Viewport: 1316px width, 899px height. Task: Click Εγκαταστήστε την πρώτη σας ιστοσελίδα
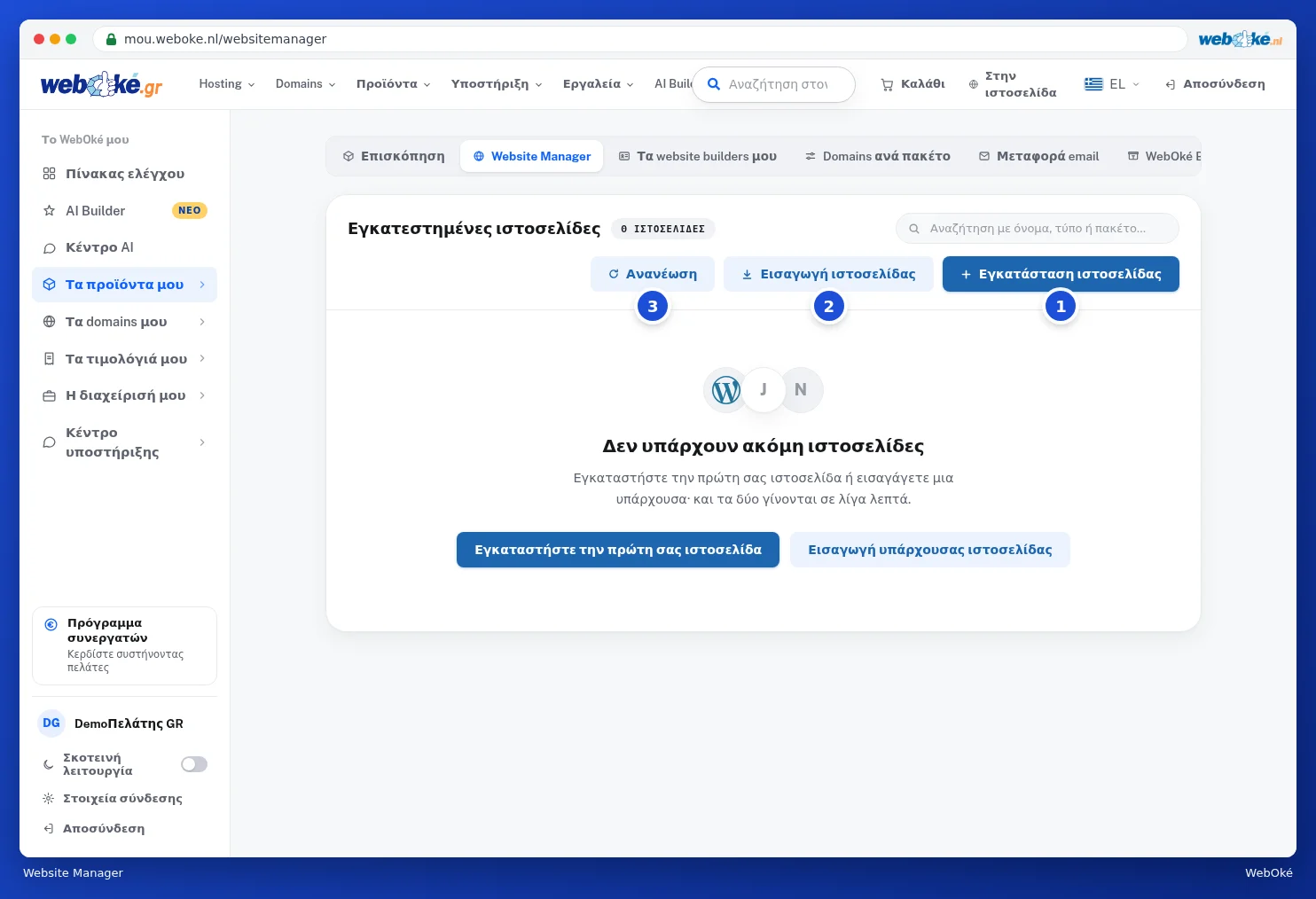coord(618,550)
